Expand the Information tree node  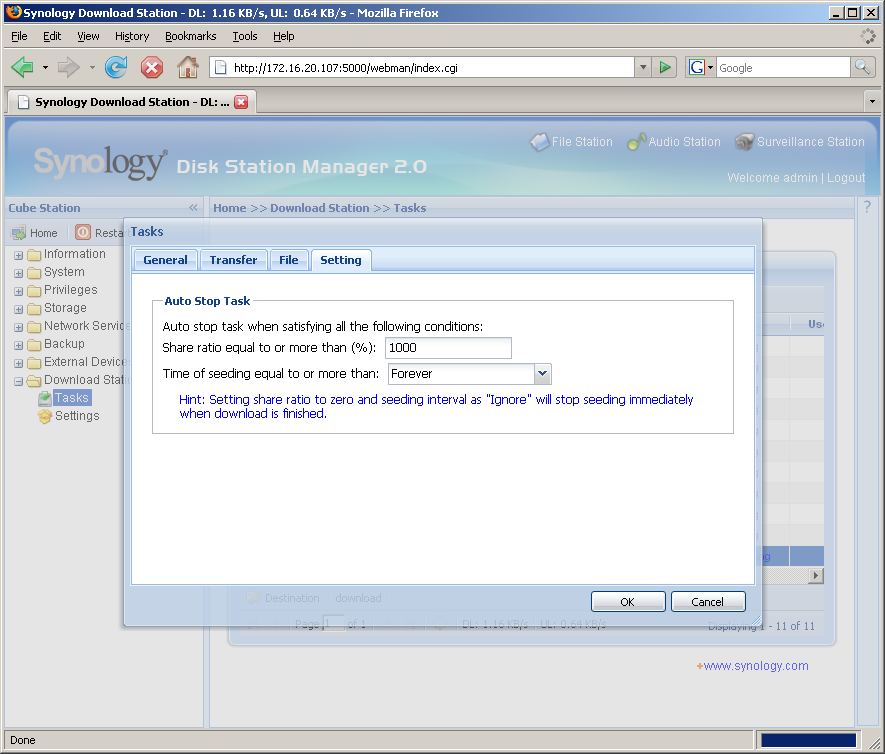19,256
